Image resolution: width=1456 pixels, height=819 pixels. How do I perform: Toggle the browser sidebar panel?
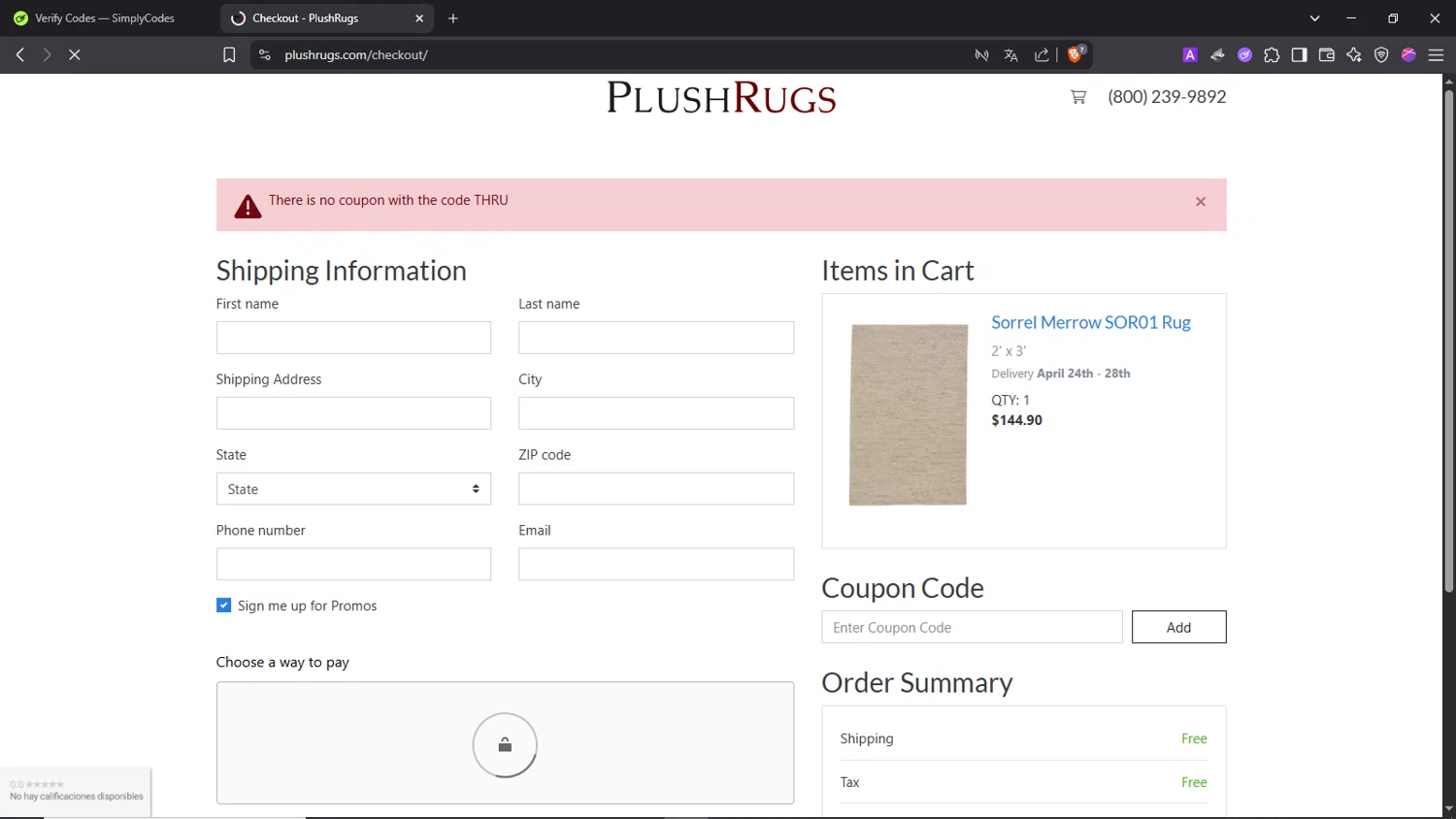1299,55
